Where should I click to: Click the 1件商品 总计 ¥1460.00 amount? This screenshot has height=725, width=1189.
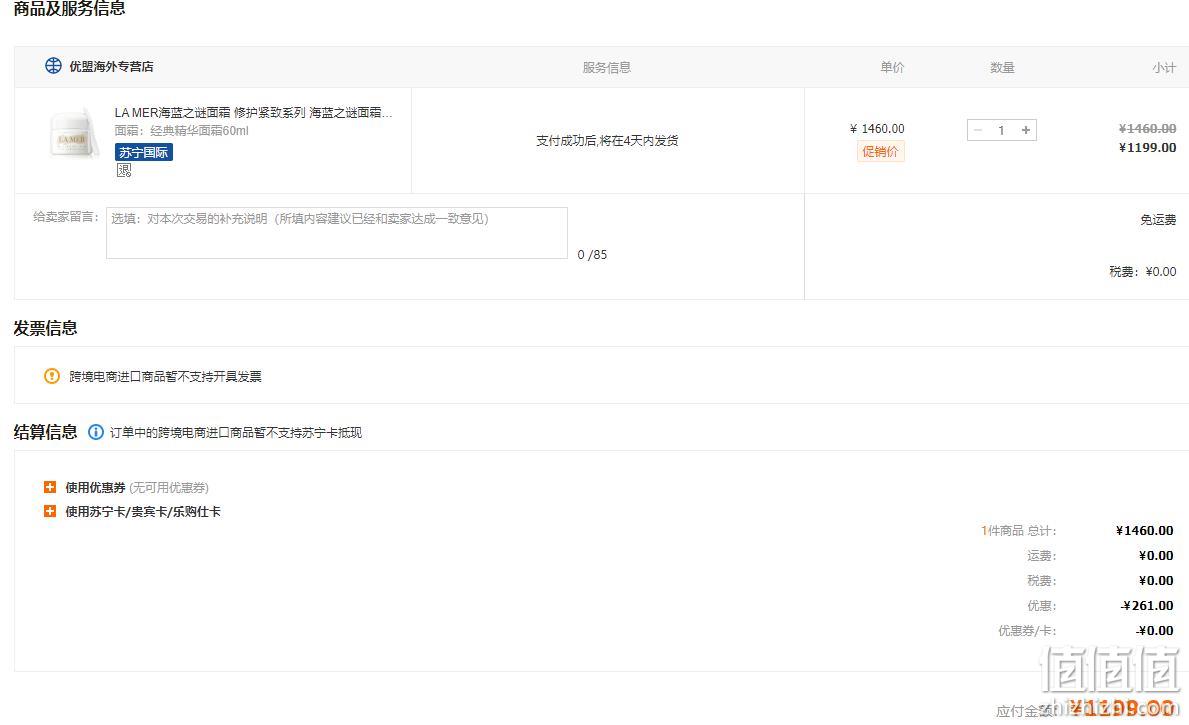(1144, 531)
